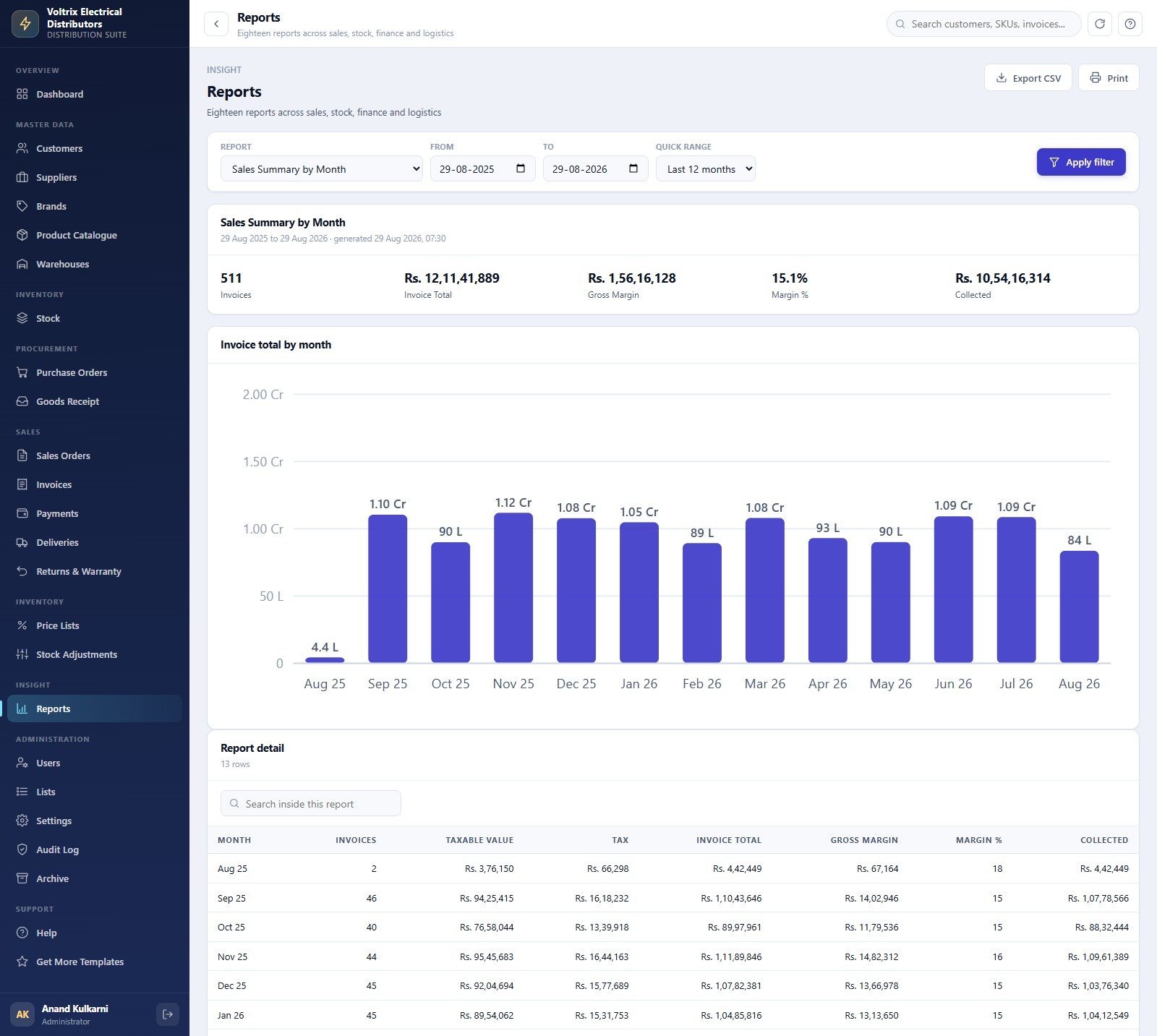Click the AK avatar badge
Image resolution: width=1157 pixels, height=1036 pixels.
pos(23,1014)
